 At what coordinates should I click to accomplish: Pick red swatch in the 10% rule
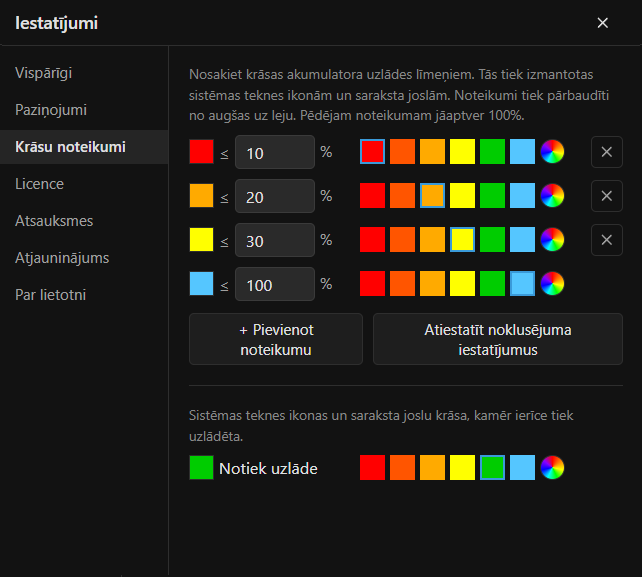pos(373,152)
